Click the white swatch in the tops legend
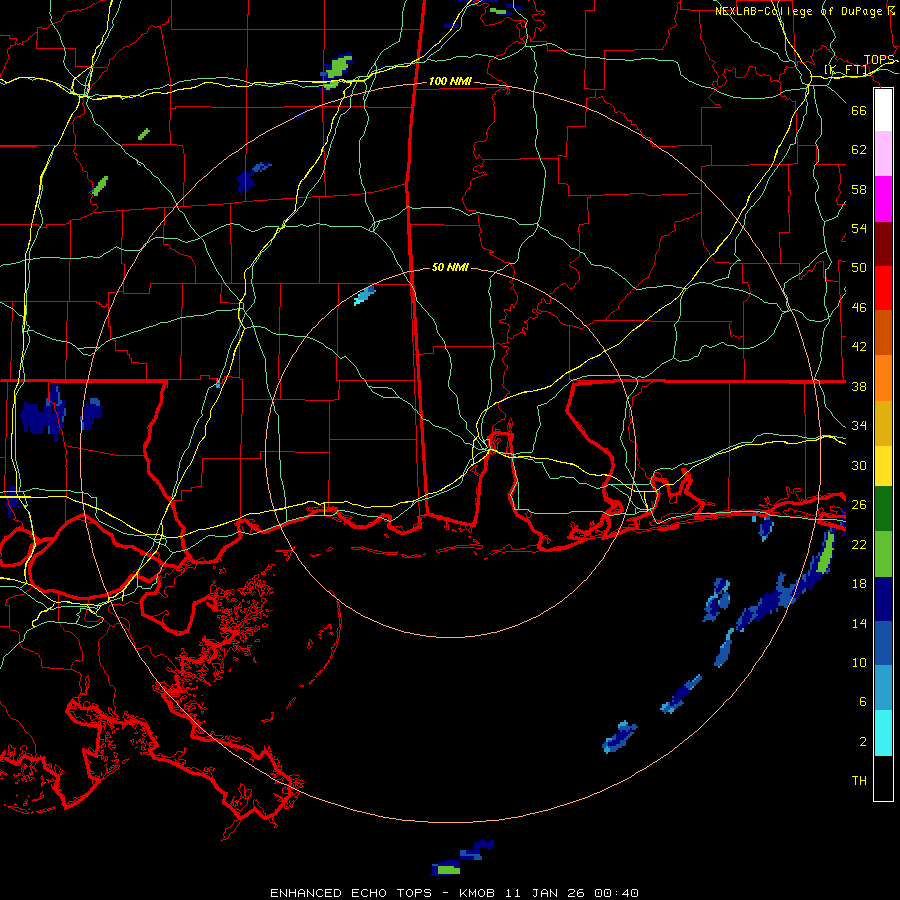900x900 pixels. tap(883, 110)
